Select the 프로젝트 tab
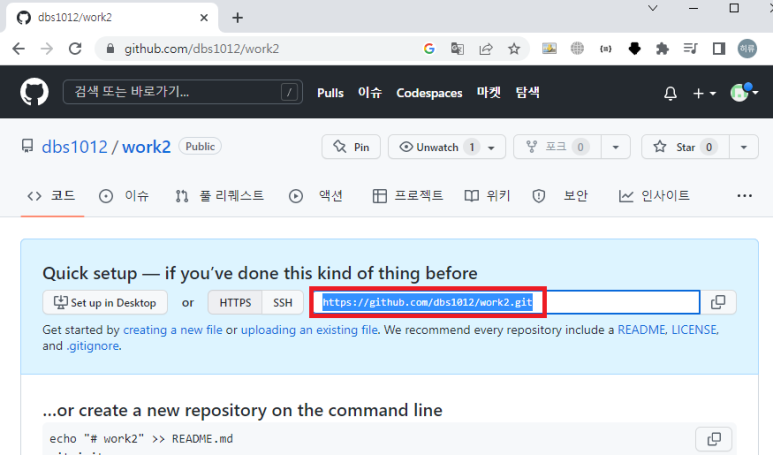The image size is (773, 455). 408,196
